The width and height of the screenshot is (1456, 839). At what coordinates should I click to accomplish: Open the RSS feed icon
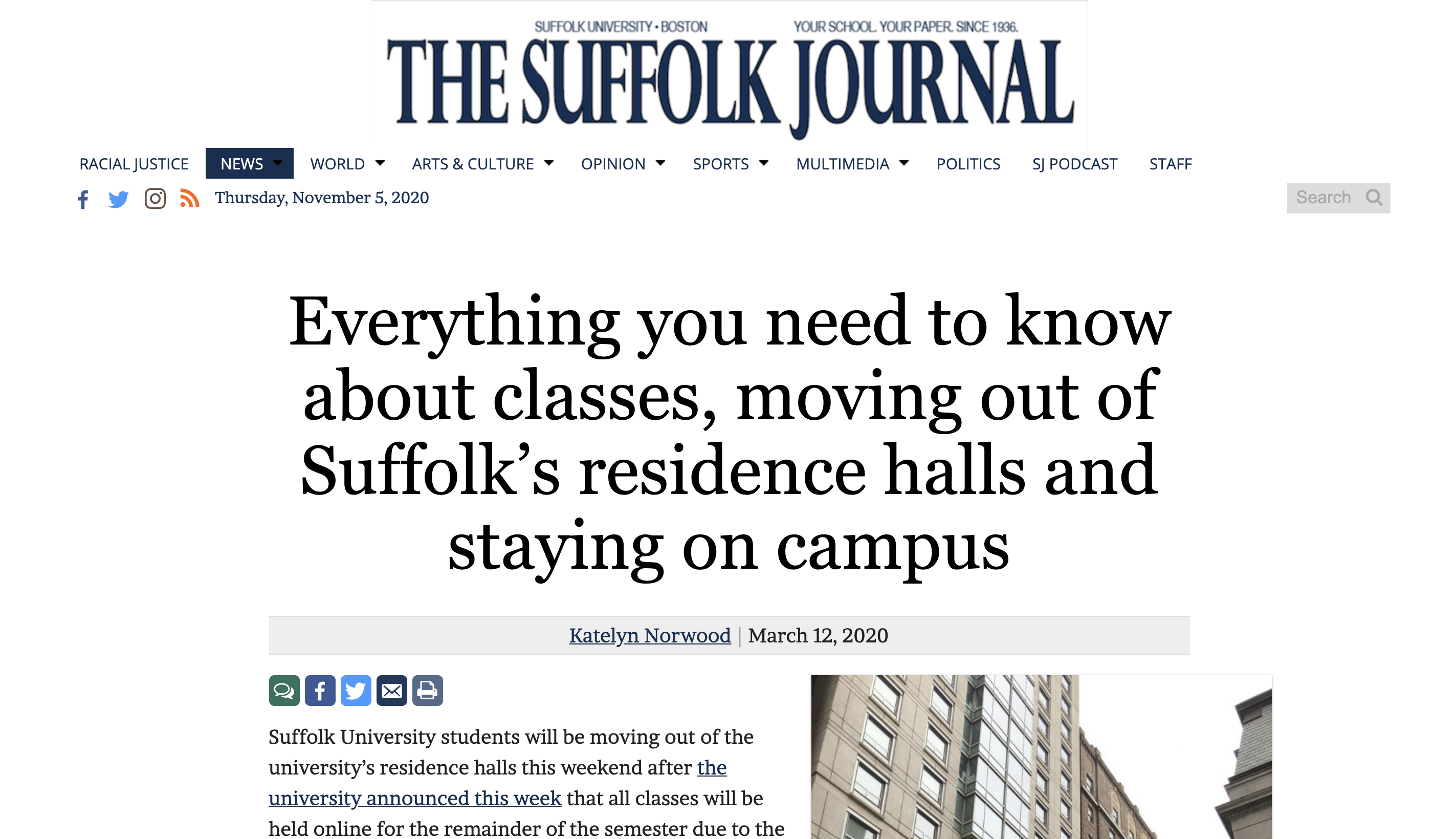tap(189, 198)
